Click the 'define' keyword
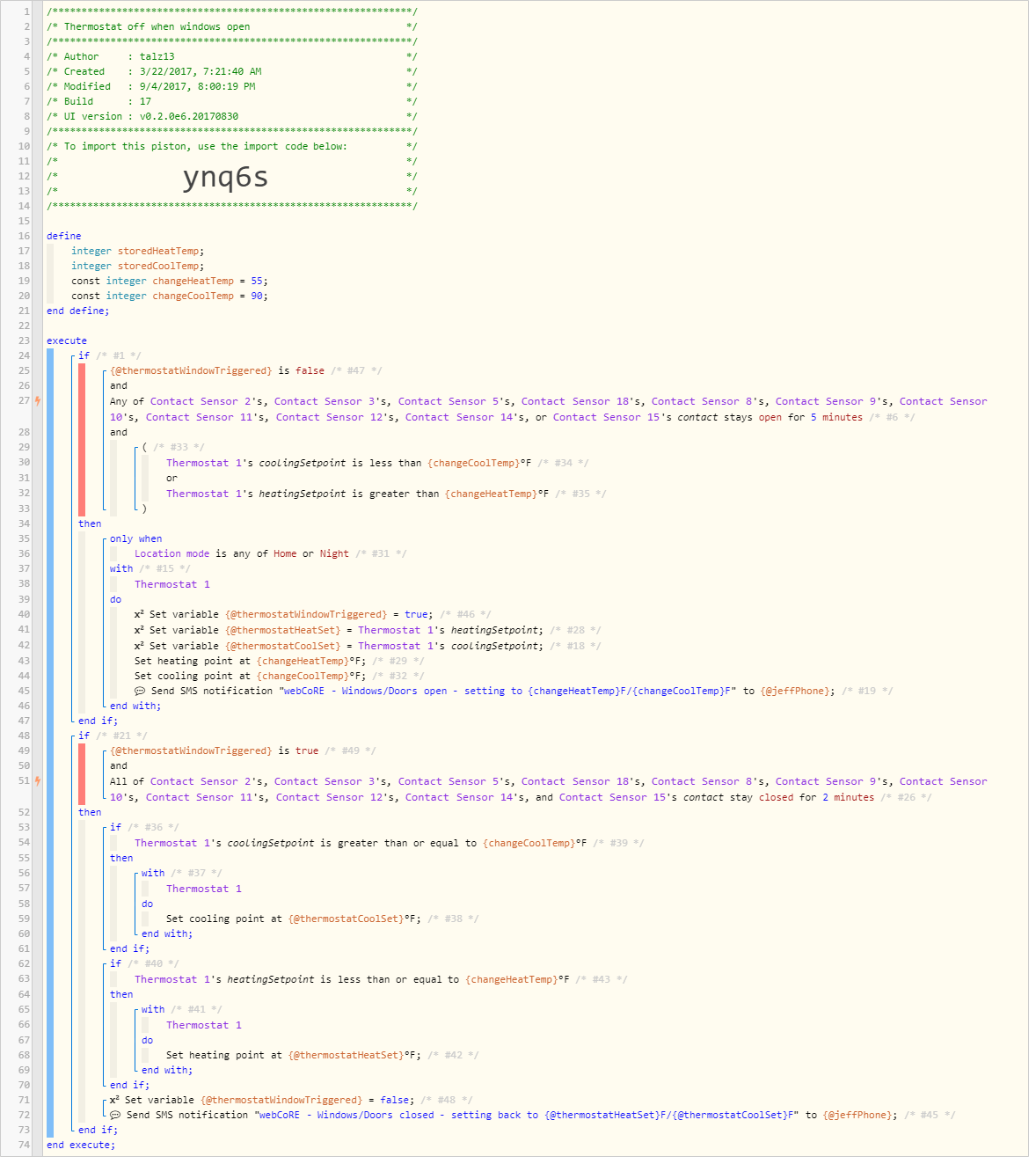Viewport: 1036px width, 1164px height. point(64,236)
